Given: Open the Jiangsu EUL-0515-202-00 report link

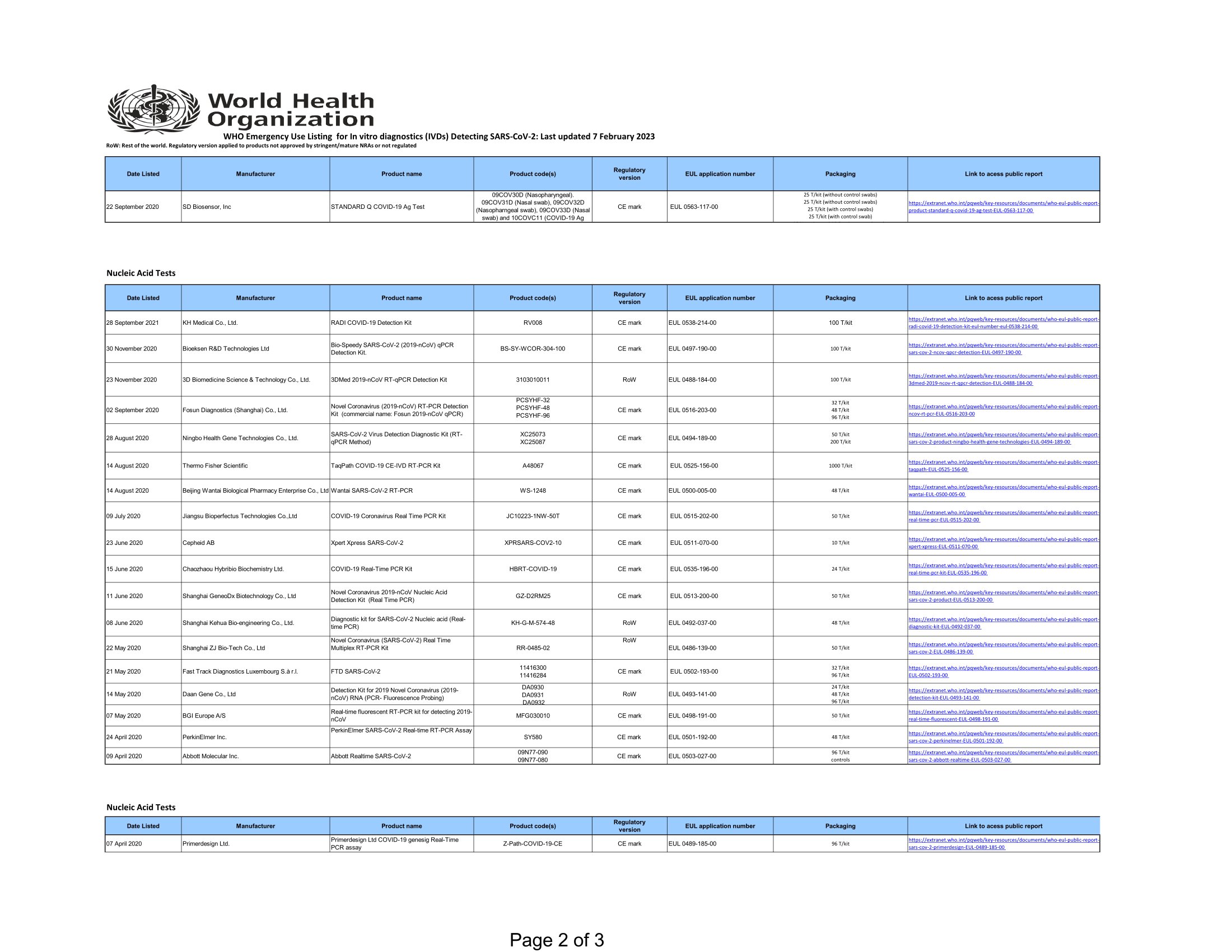Looking at the screenshot, I should pos(1004,516).
